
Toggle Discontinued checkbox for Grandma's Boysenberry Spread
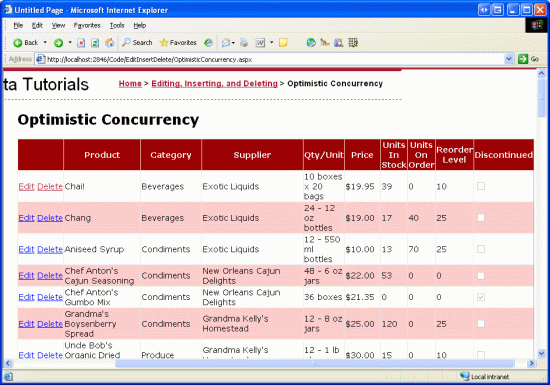[481, 324]
